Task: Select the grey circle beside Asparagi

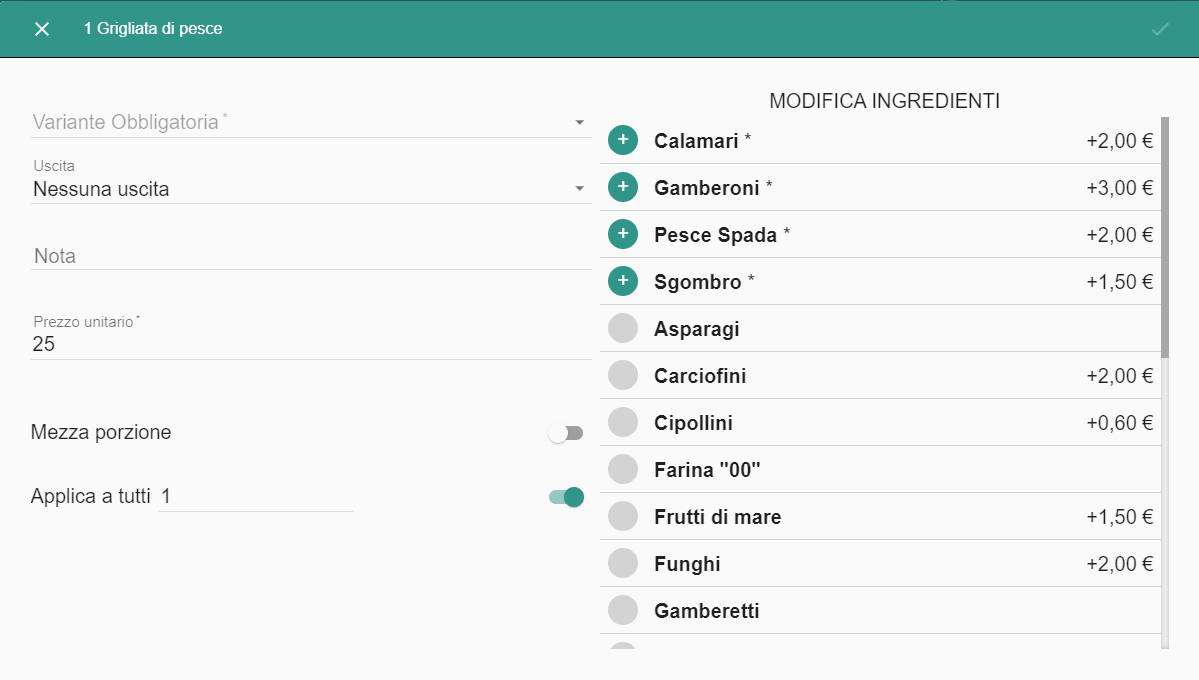Action: click(622, 328)
